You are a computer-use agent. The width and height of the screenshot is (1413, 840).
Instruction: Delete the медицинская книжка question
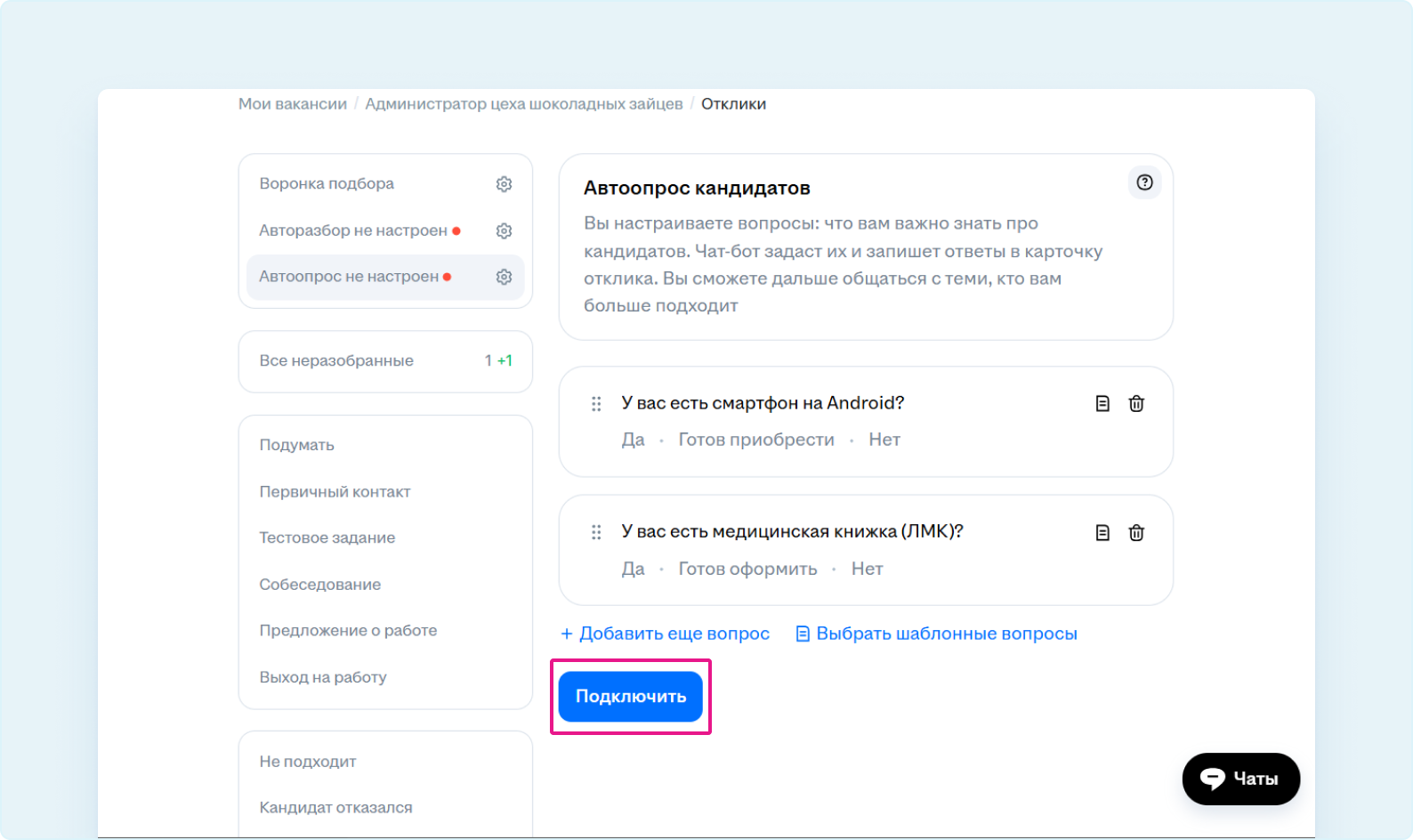point(1136,533)
